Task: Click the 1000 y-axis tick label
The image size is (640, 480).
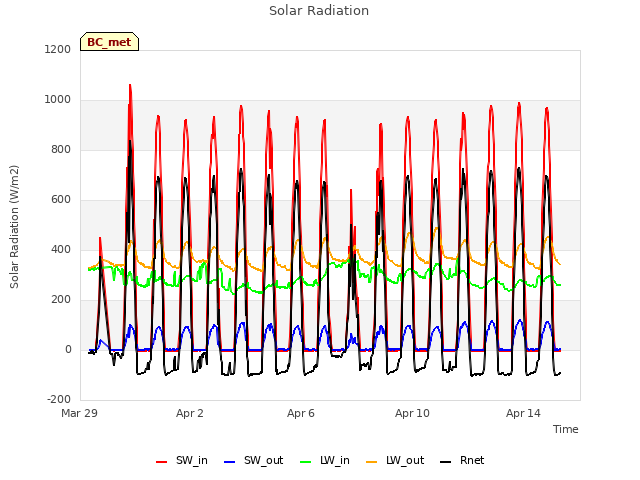Action: click(x=58, y=100)
